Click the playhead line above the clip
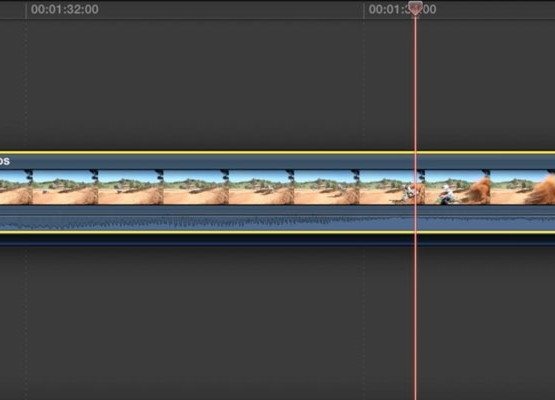The width and height of the screenshot is (555, 400). click(416, 85)
